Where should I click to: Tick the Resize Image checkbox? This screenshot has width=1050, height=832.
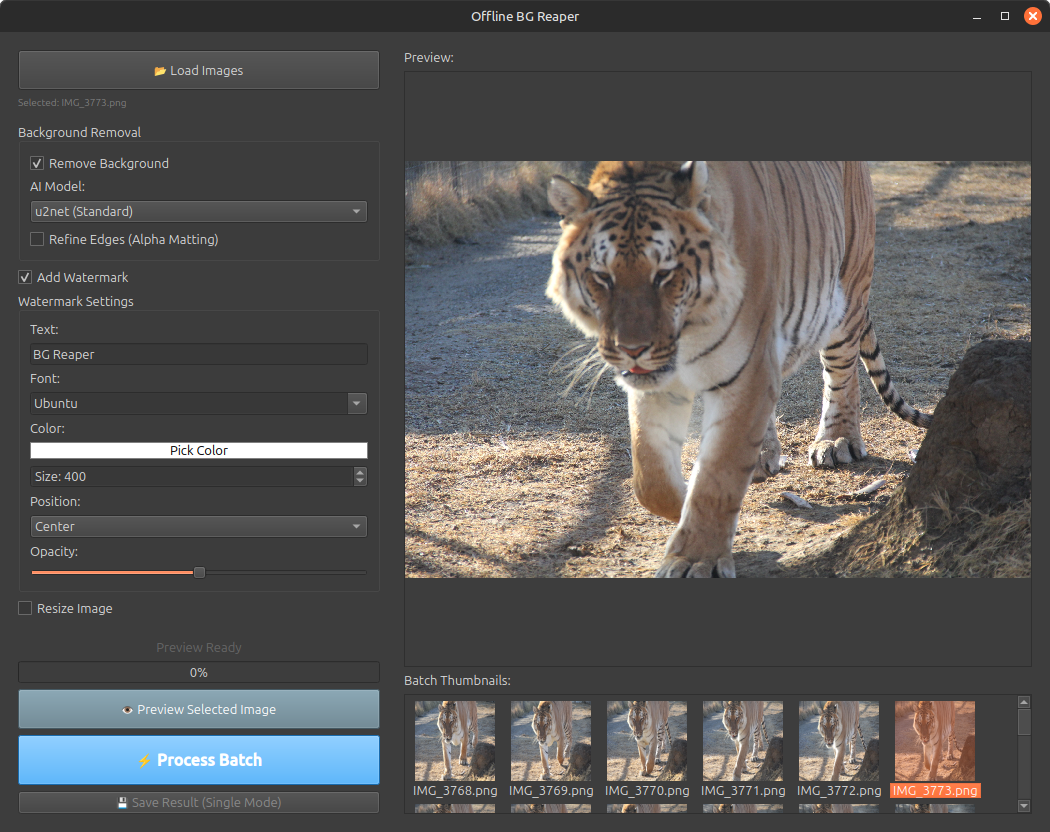click(x=25, y=608)
